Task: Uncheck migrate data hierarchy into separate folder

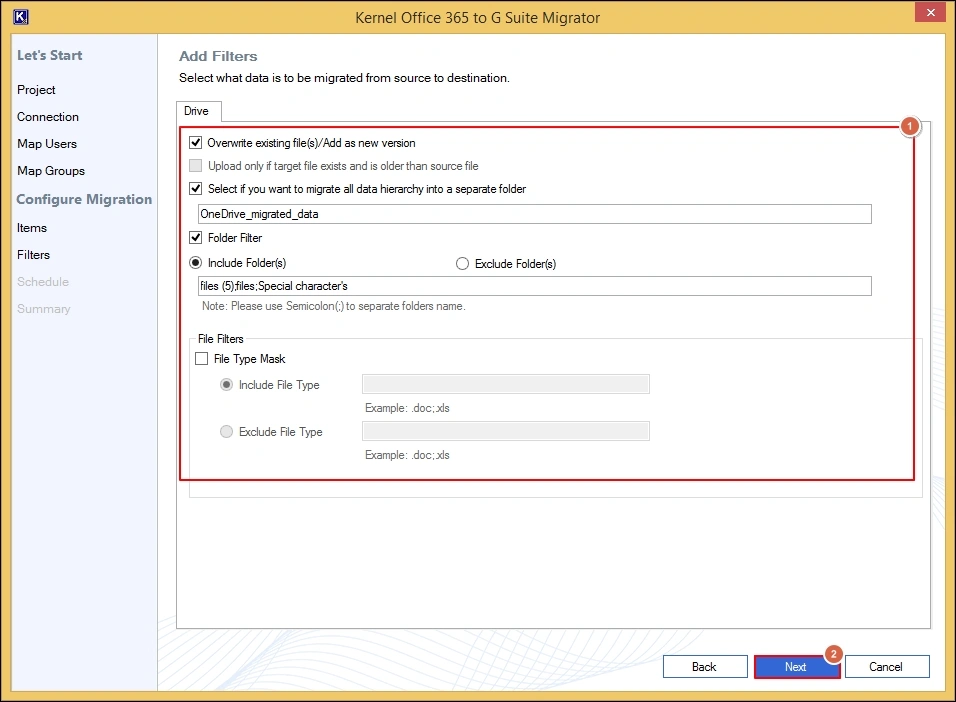Action: coord(196,188)
